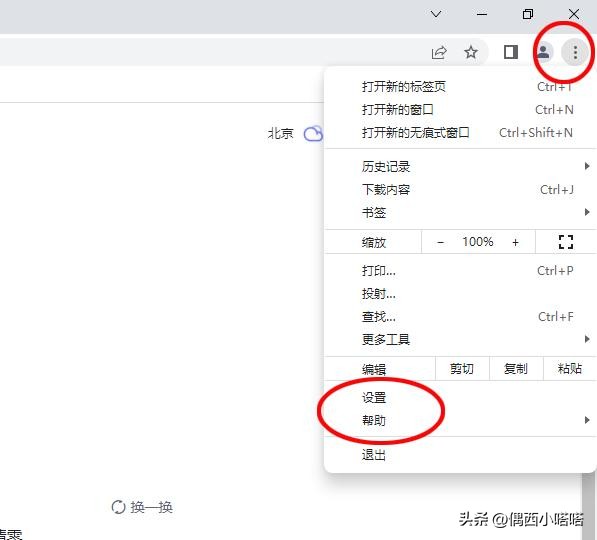Expand the 书签 submenu

(x=460, y=212)
